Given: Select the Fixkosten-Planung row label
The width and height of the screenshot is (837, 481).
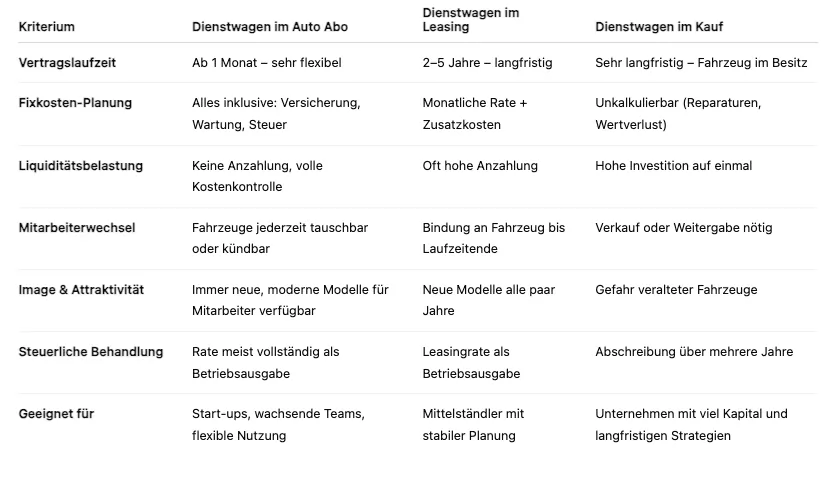Looking at the screenshot, I should [75, 103].
